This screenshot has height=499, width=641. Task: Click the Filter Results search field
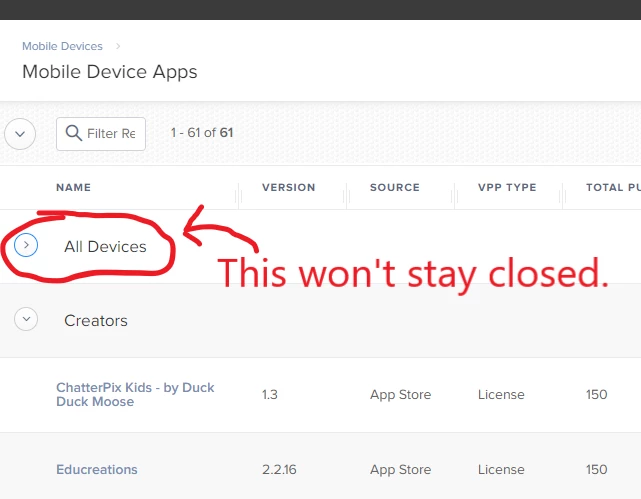point(101,134)
